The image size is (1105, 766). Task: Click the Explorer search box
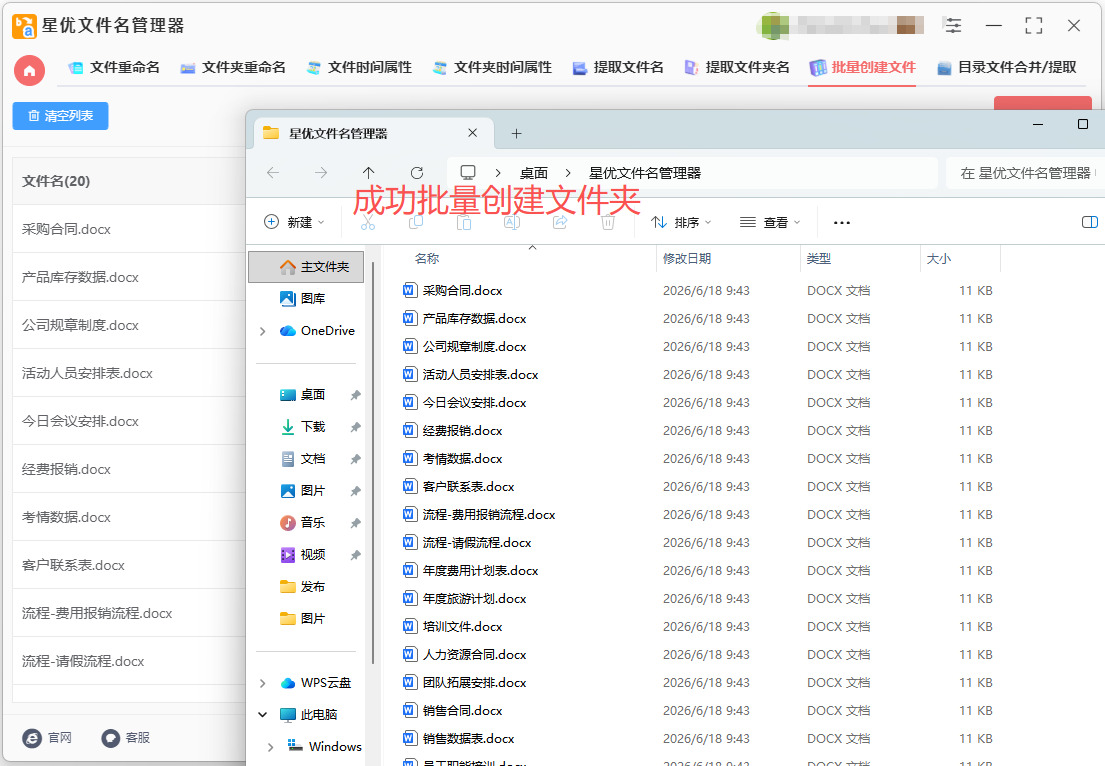(x=1025, y=173)
